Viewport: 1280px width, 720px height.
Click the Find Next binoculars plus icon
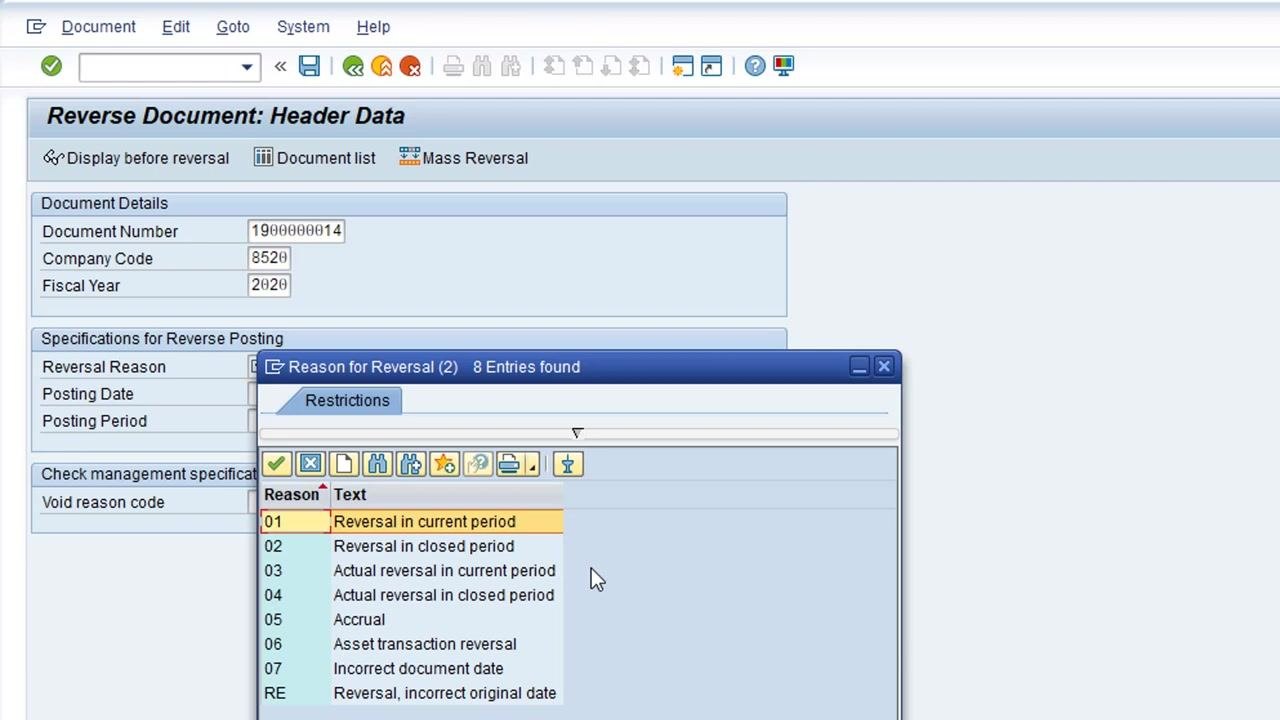[411, 464]
